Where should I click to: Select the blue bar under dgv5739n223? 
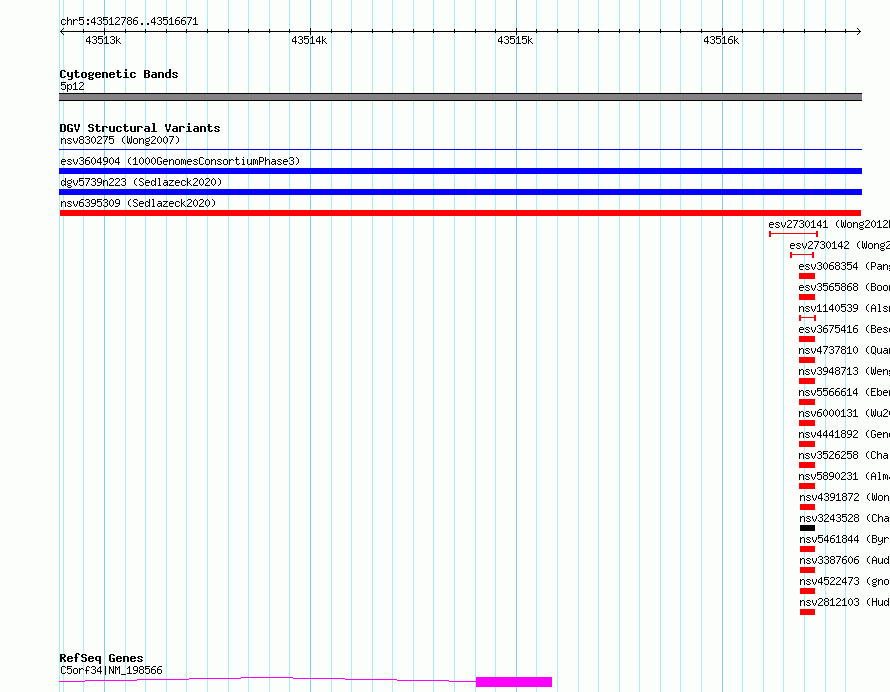(x=460, y=192)
